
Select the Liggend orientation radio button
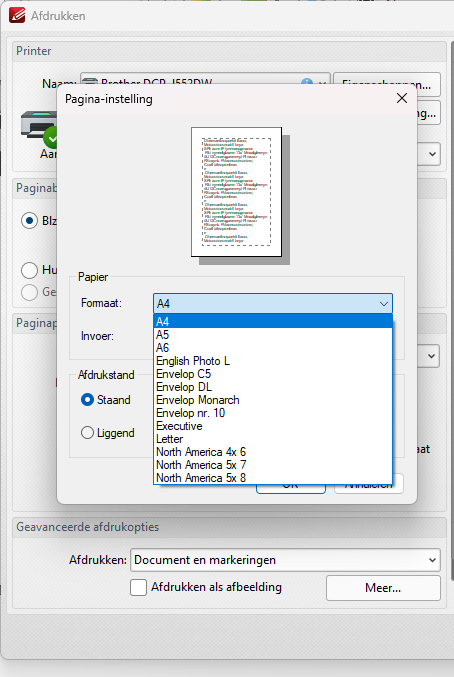[87, 433]
